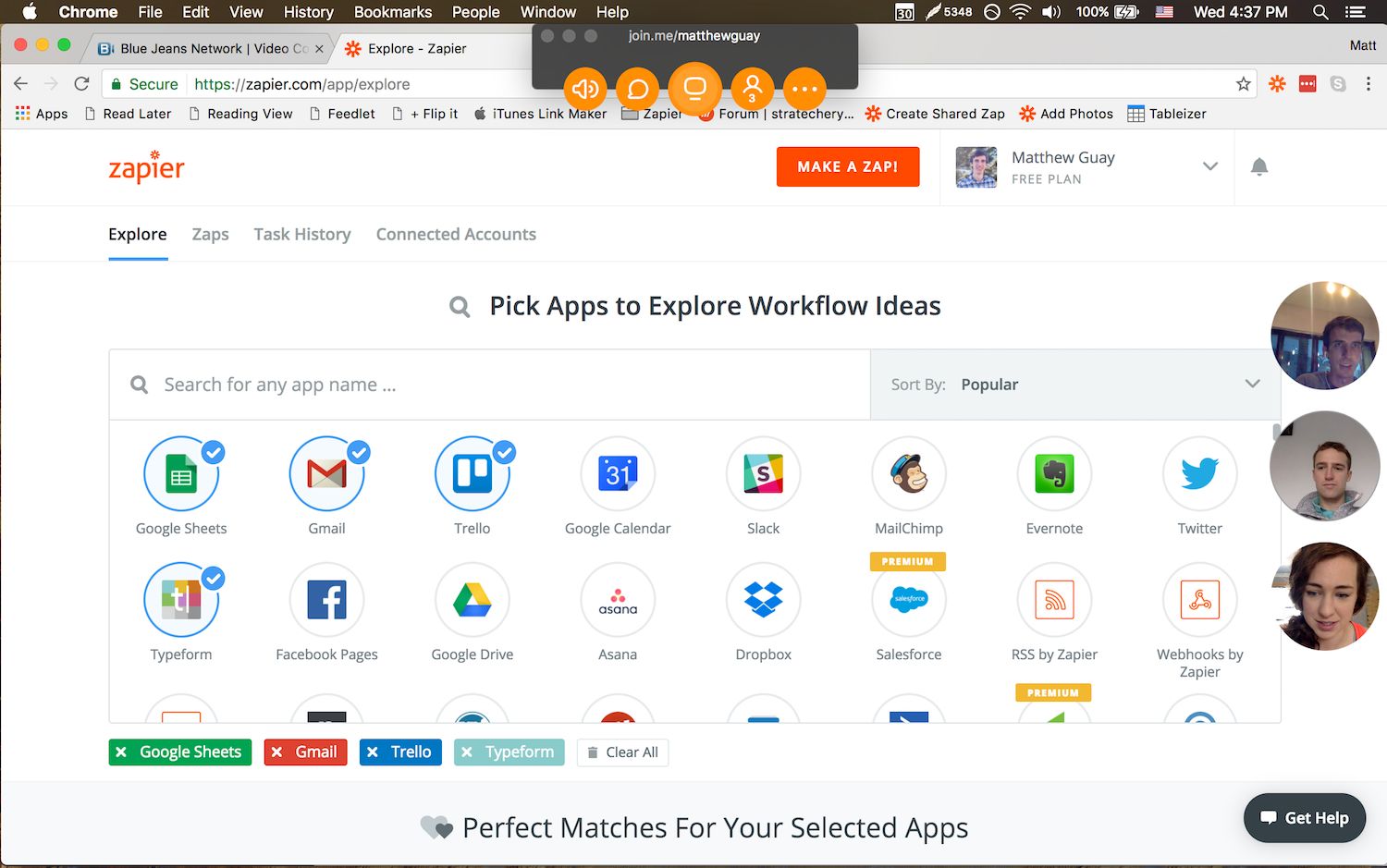Select the Dropbox app icon
The height and width of the screenshot is (868, 1387).
763,600
